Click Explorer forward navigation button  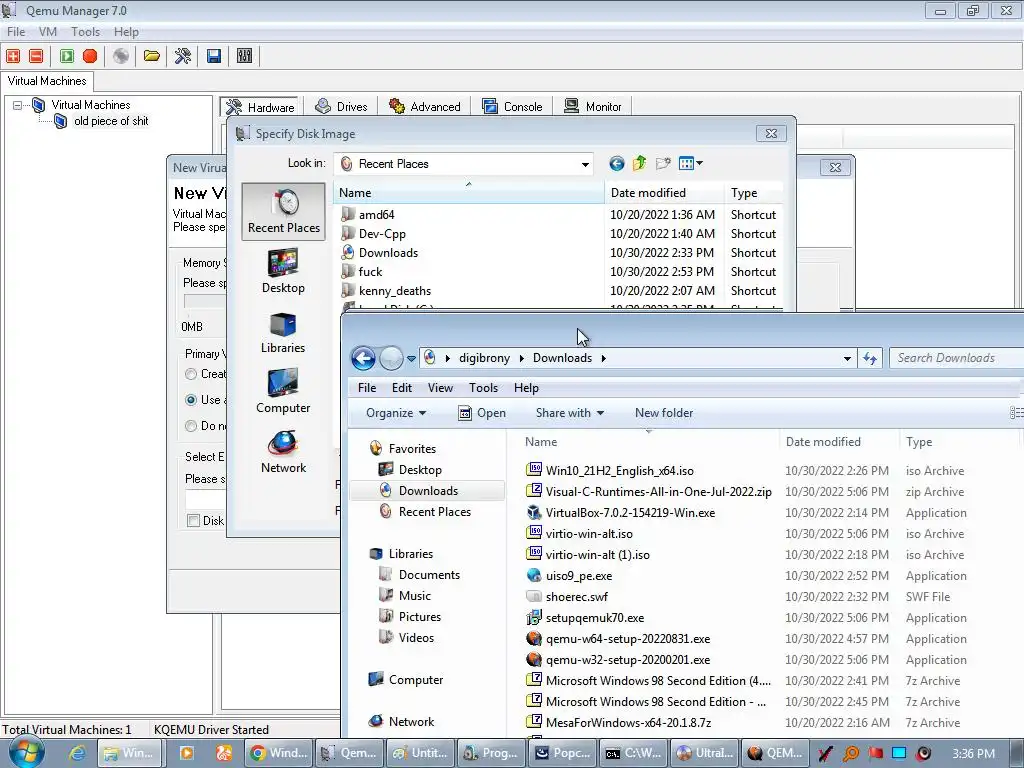pos(391,358)
